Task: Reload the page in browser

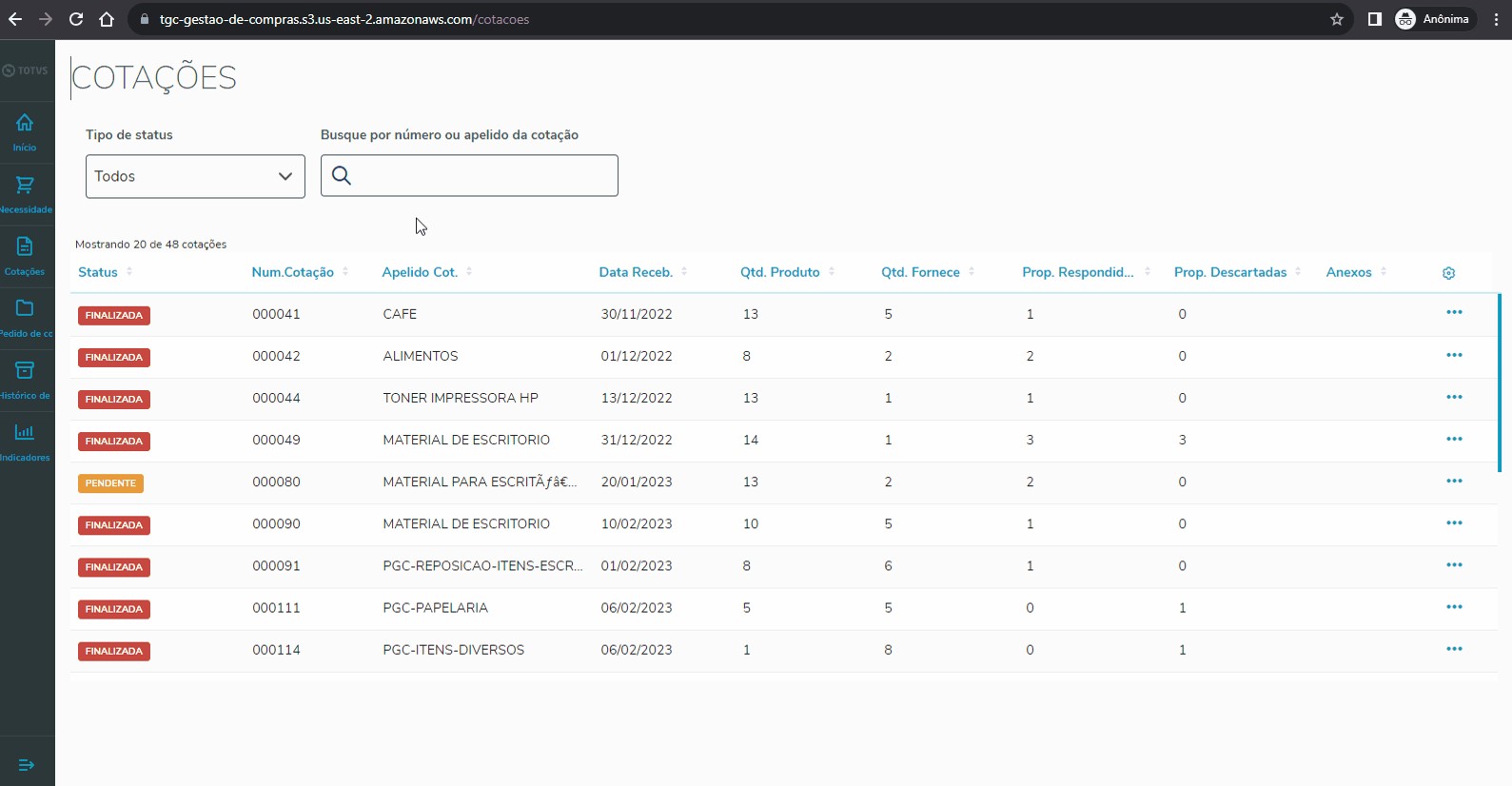Action: [x=76, y=19]
